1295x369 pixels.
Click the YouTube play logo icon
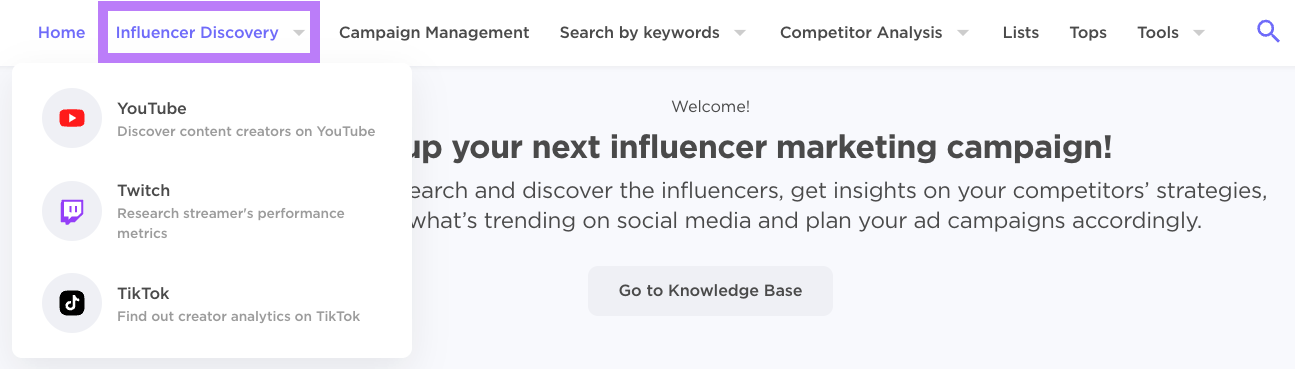72,118
